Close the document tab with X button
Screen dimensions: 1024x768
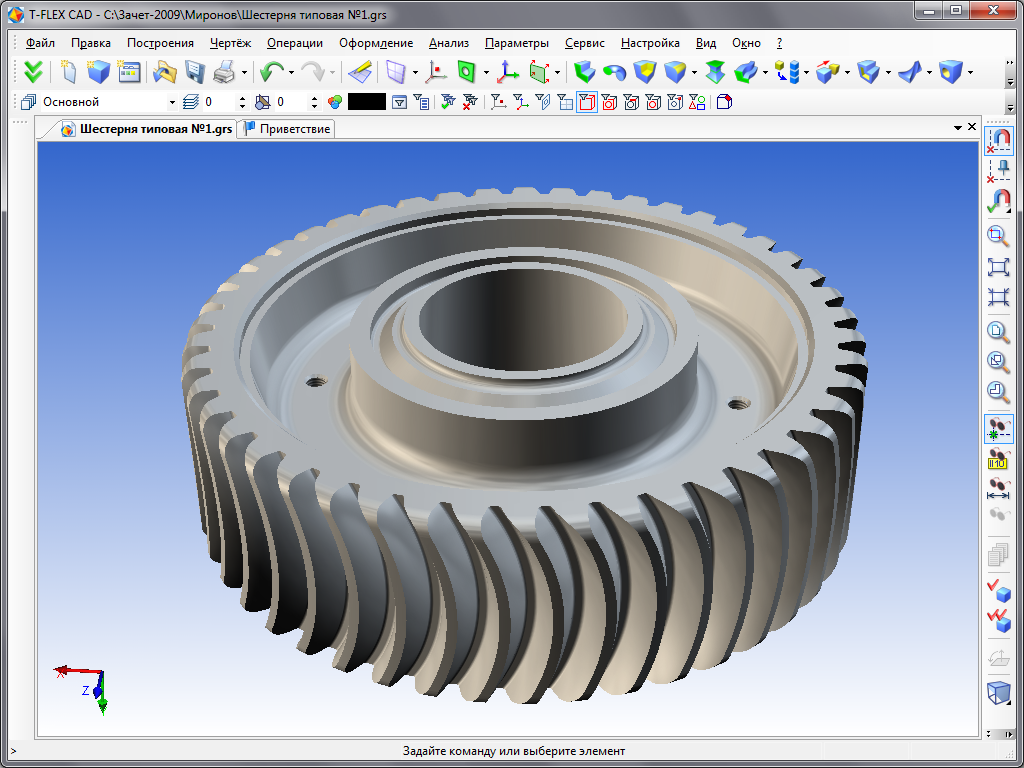971,127
